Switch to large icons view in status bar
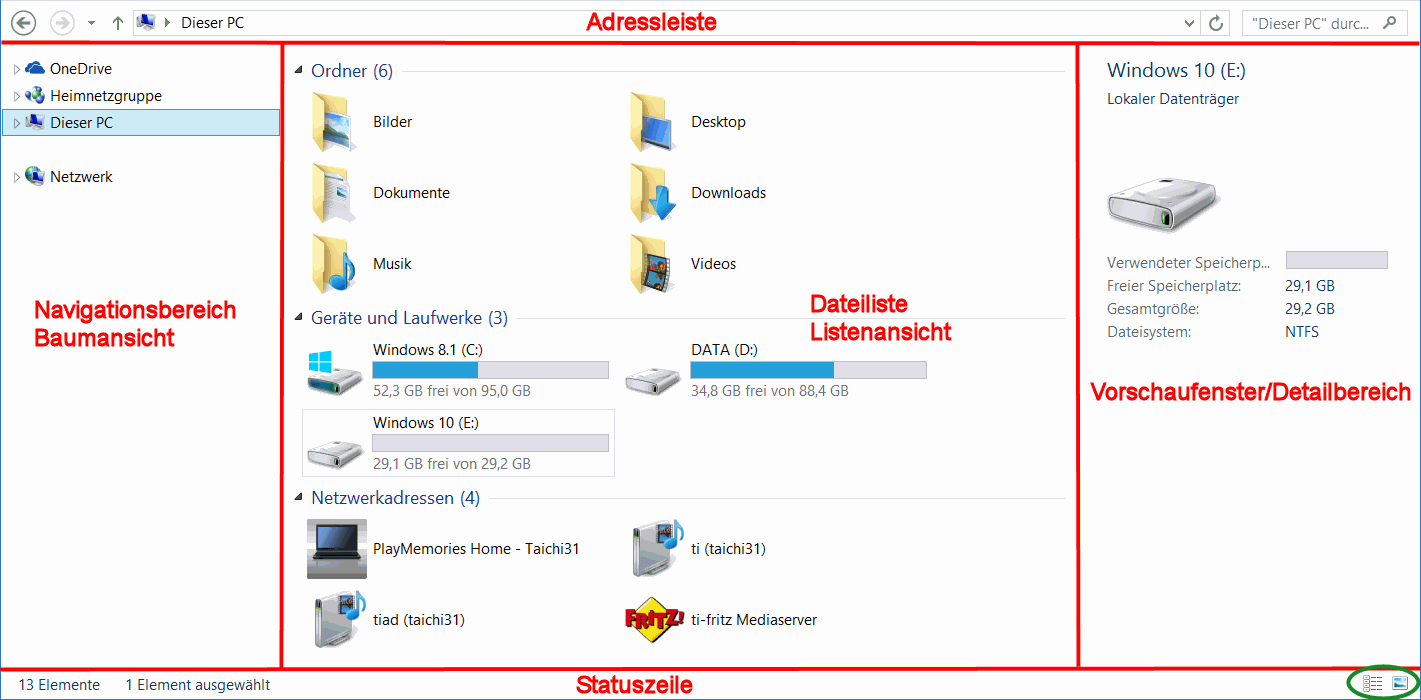This screenshot has height=700, width=1421. click(x=1399, y=684)
